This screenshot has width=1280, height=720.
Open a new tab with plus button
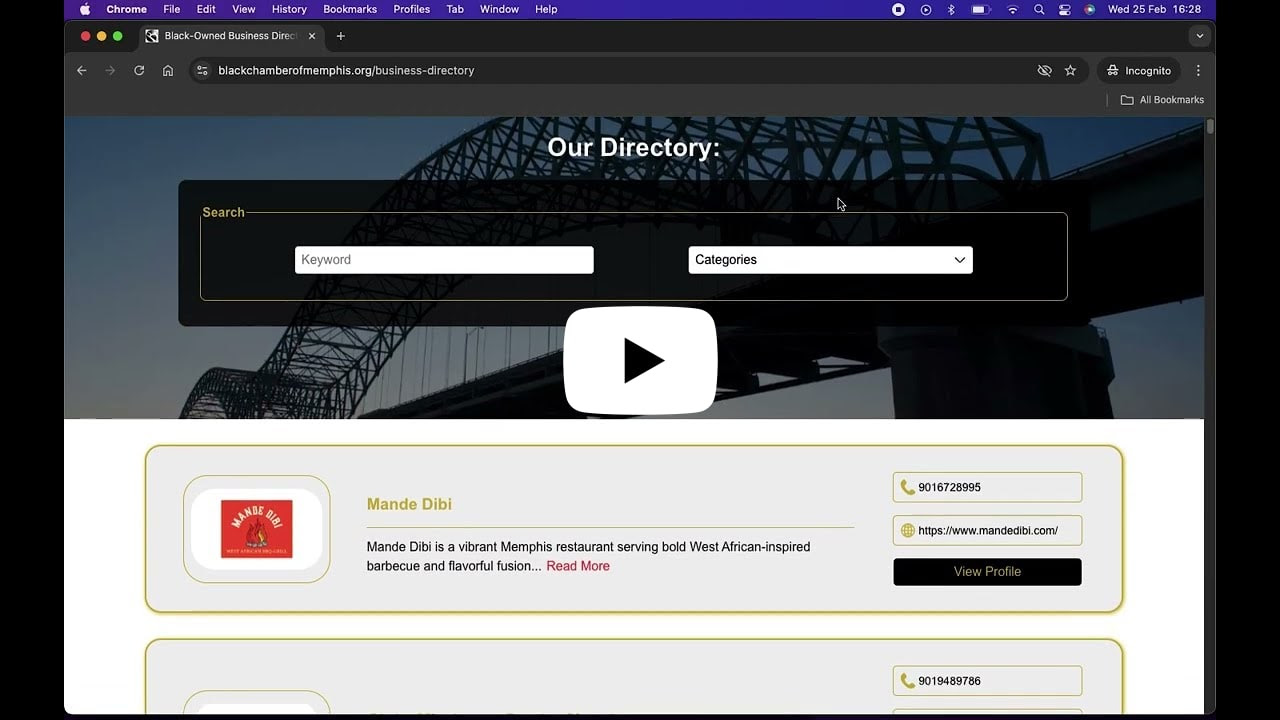coord(340,36)
